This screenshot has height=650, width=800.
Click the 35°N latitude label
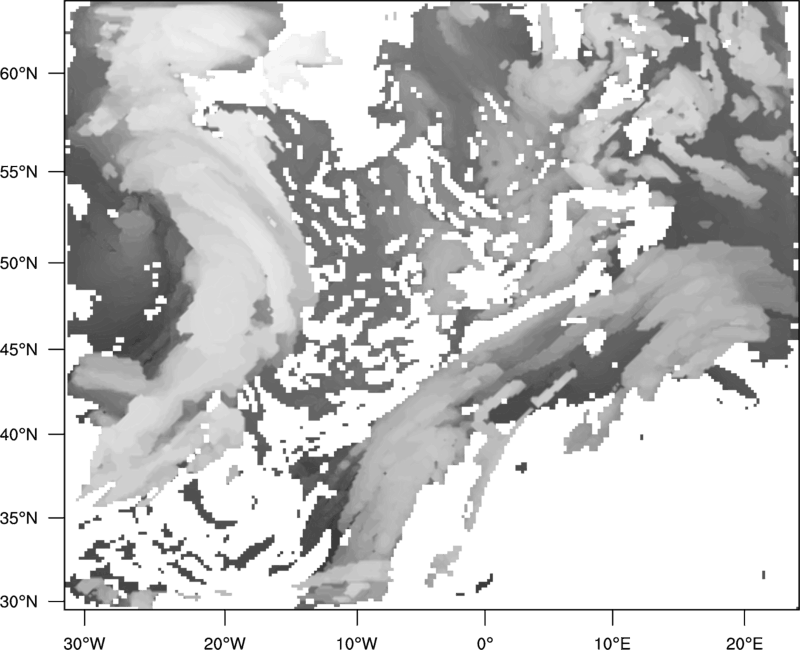[x=19, y=518]
